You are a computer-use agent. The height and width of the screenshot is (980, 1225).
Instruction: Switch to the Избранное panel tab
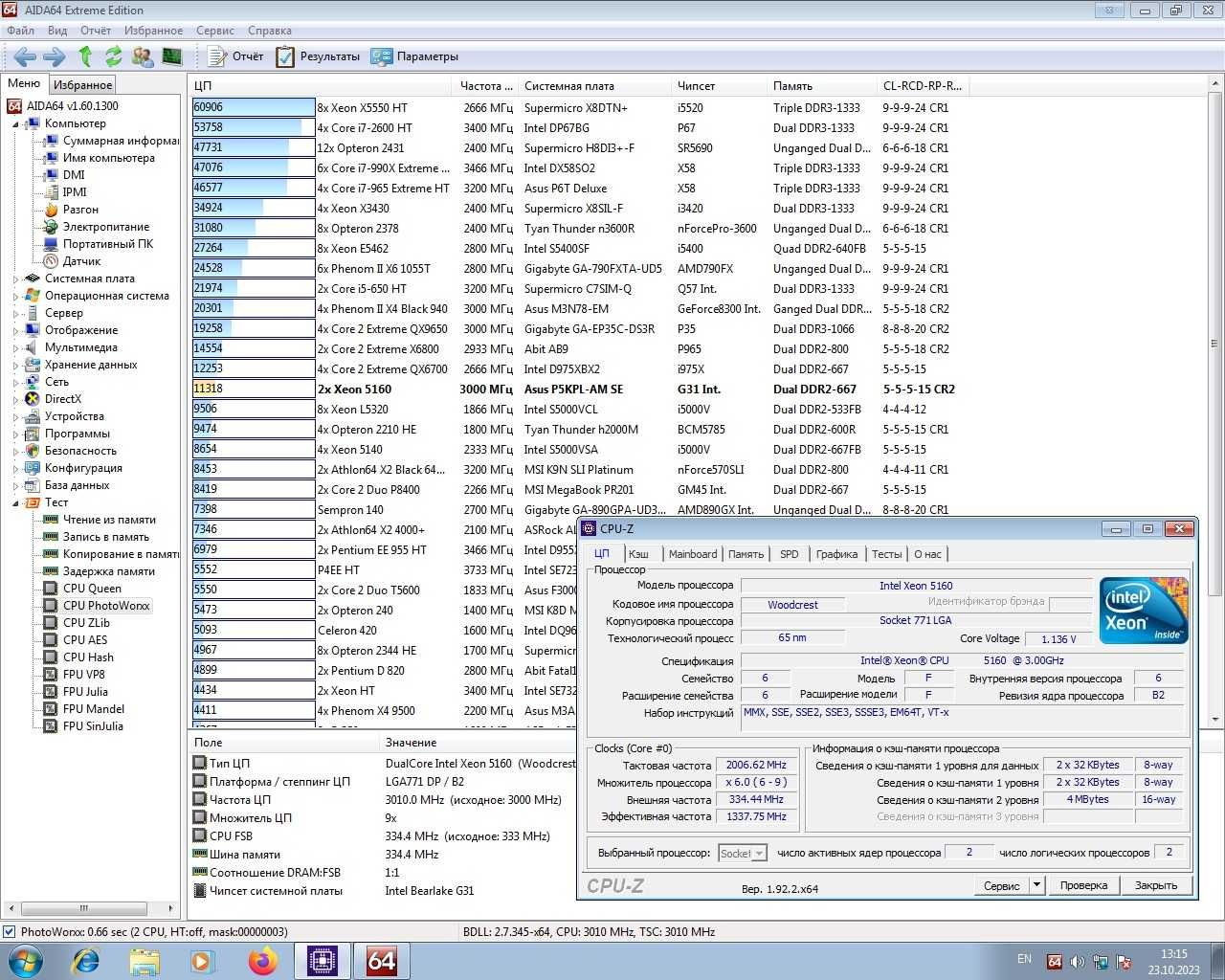(82, 85)
